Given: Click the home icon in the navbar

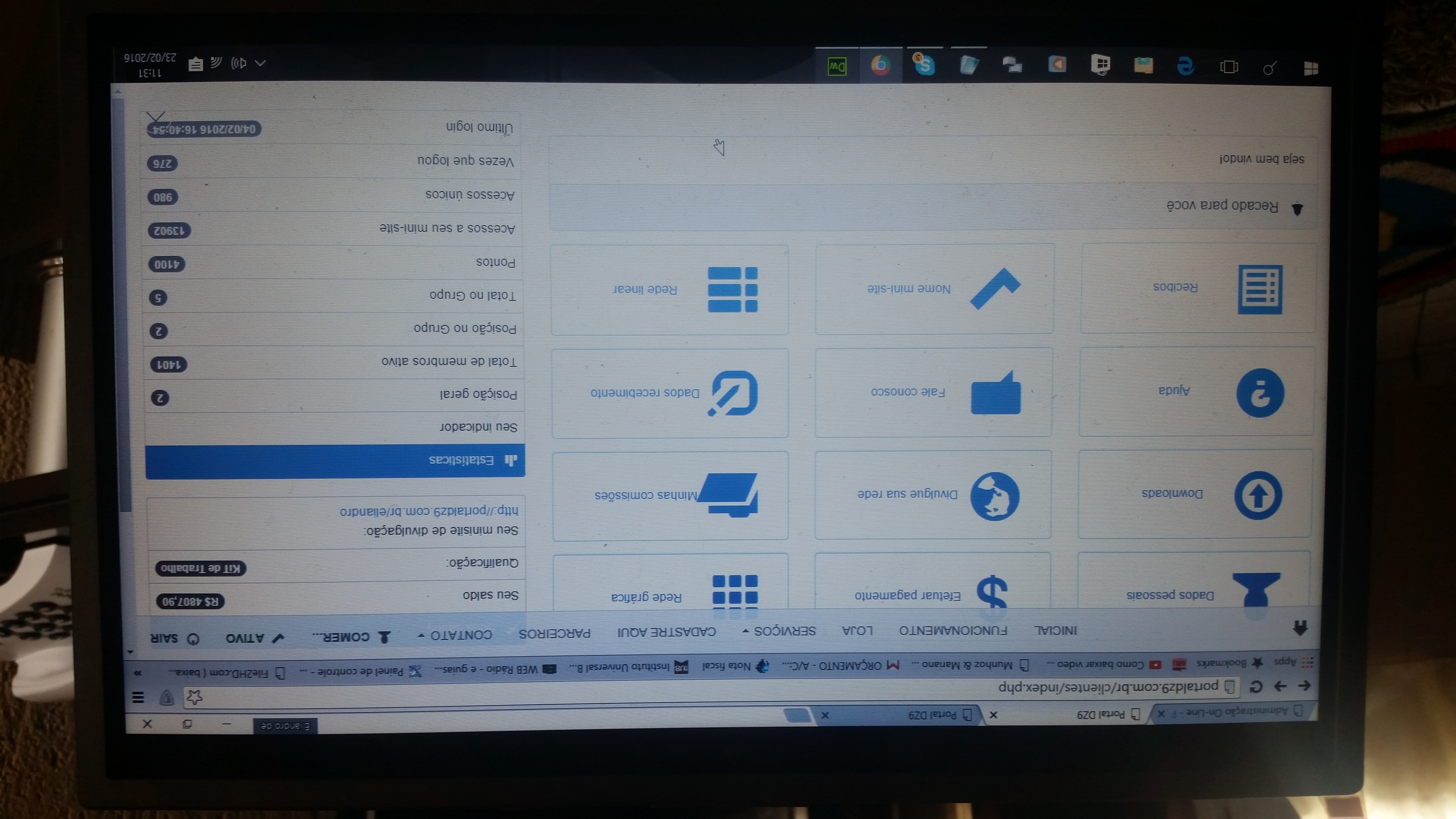Looking at the screenshot, I should click(1300, 628).
